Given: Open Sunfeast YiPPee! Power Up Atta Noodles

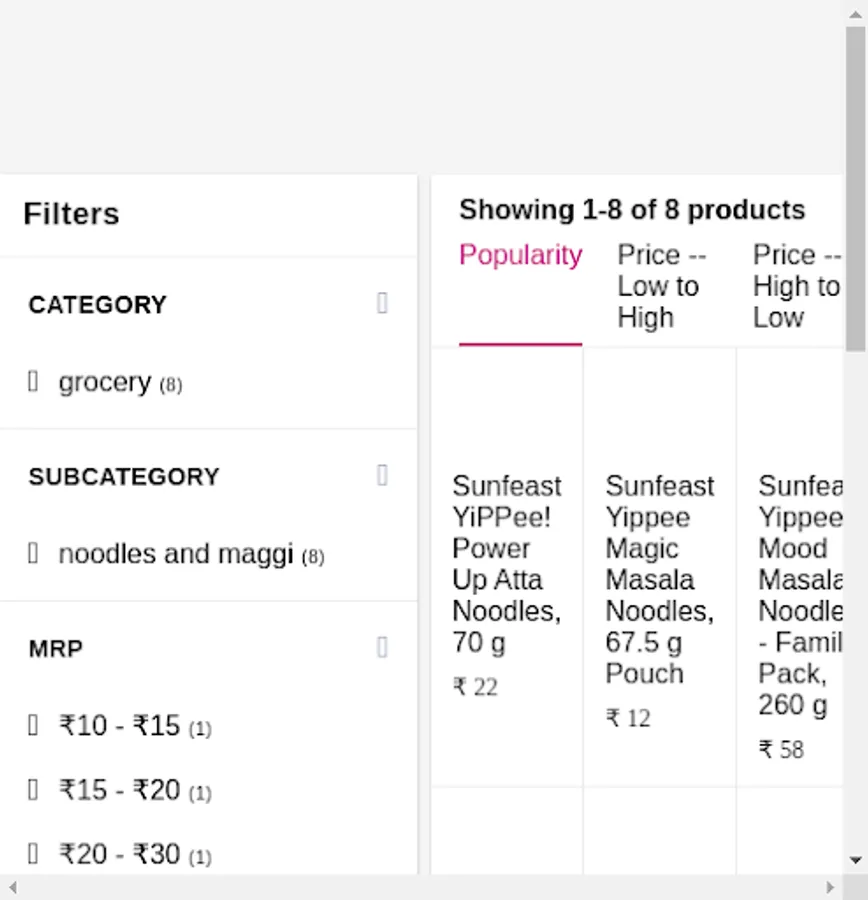Looking at the screenshot, I should tap(506, 563).
